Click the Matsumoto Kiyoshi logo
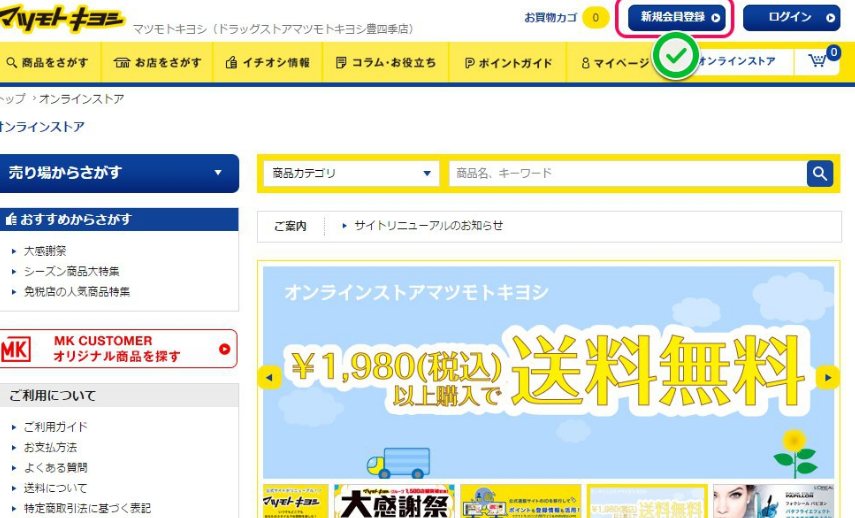Screen dimensions: 855x518 point(61,19)
